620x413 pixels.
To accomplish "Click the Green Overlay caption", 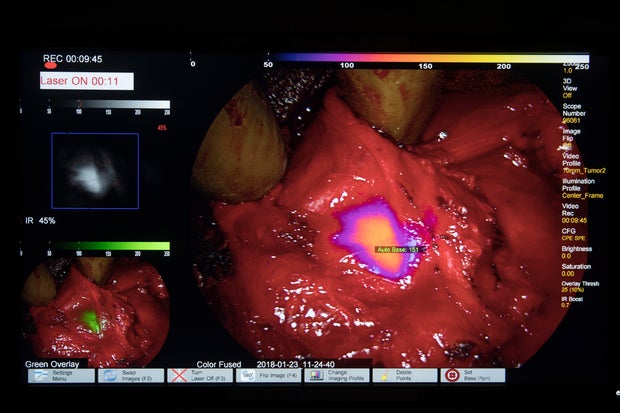I will (52, 364).
